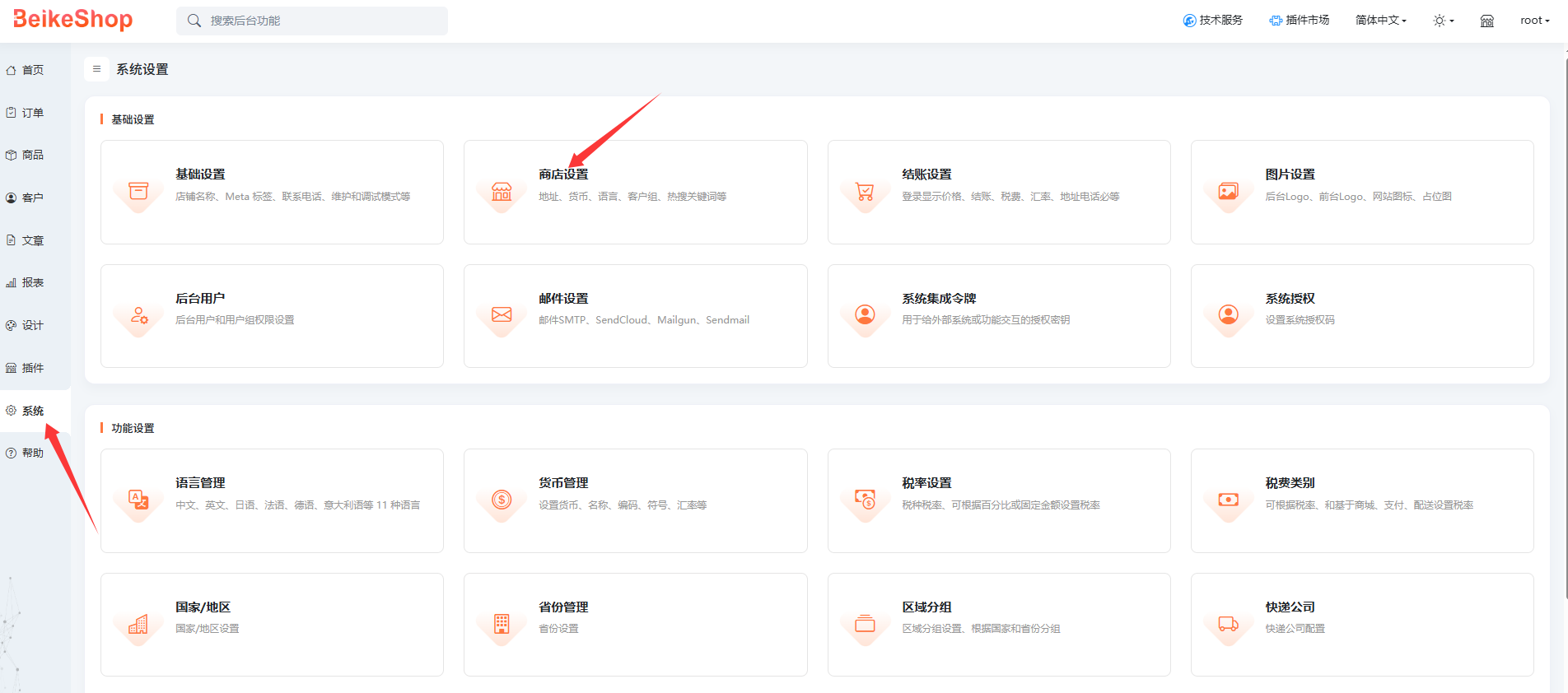Viewport: 1568px width, 693px height.
Task: Click the shopping cart checkout settings icon
Action: coord(865,192)
